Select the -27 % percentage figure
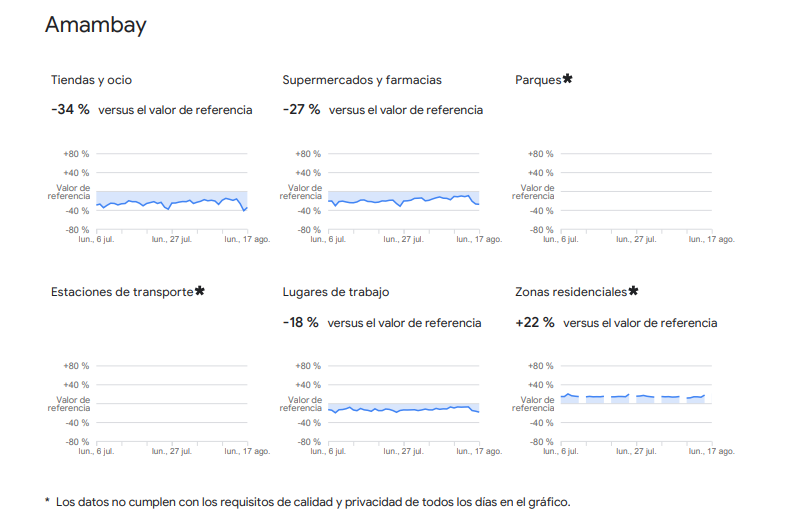The height and width of the screenshot is (517, 785). (x=302, y=109)
